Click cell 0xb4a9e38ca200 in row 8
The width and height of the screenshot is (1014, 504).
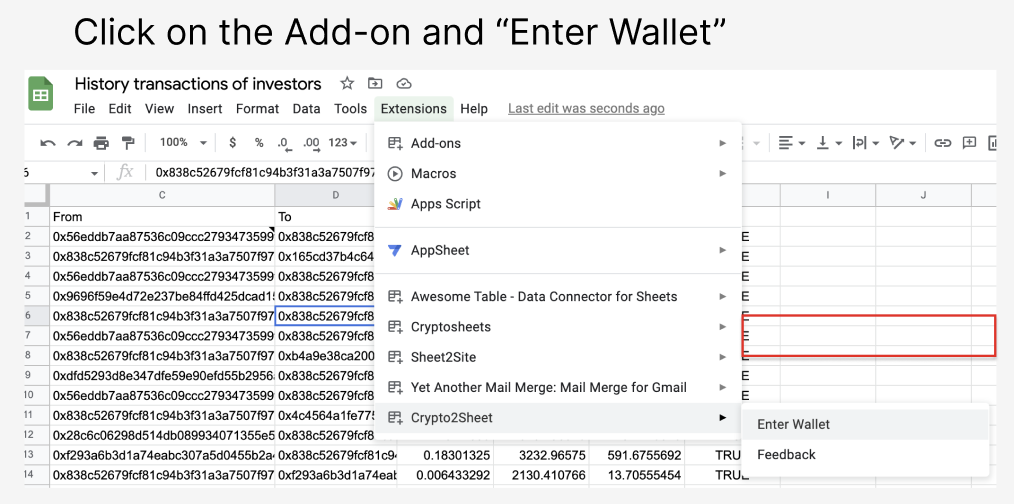[x=325, y=355]
